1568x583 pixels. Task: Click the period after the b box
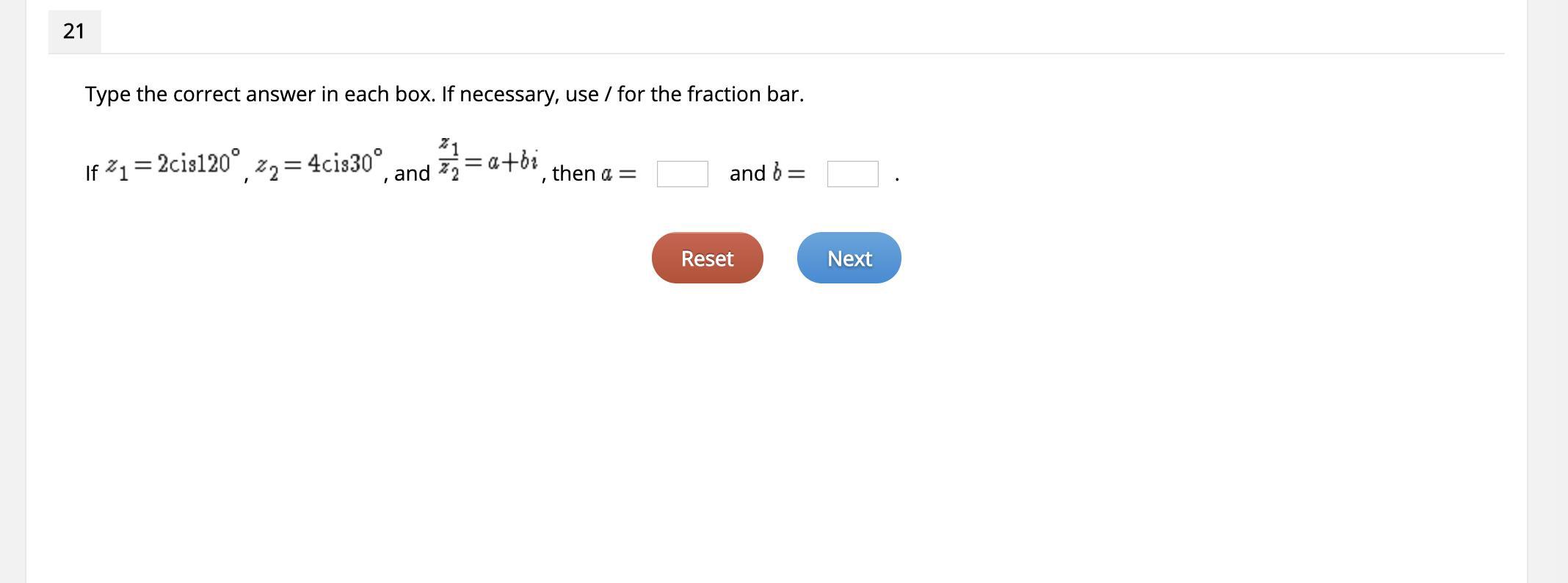897,179
